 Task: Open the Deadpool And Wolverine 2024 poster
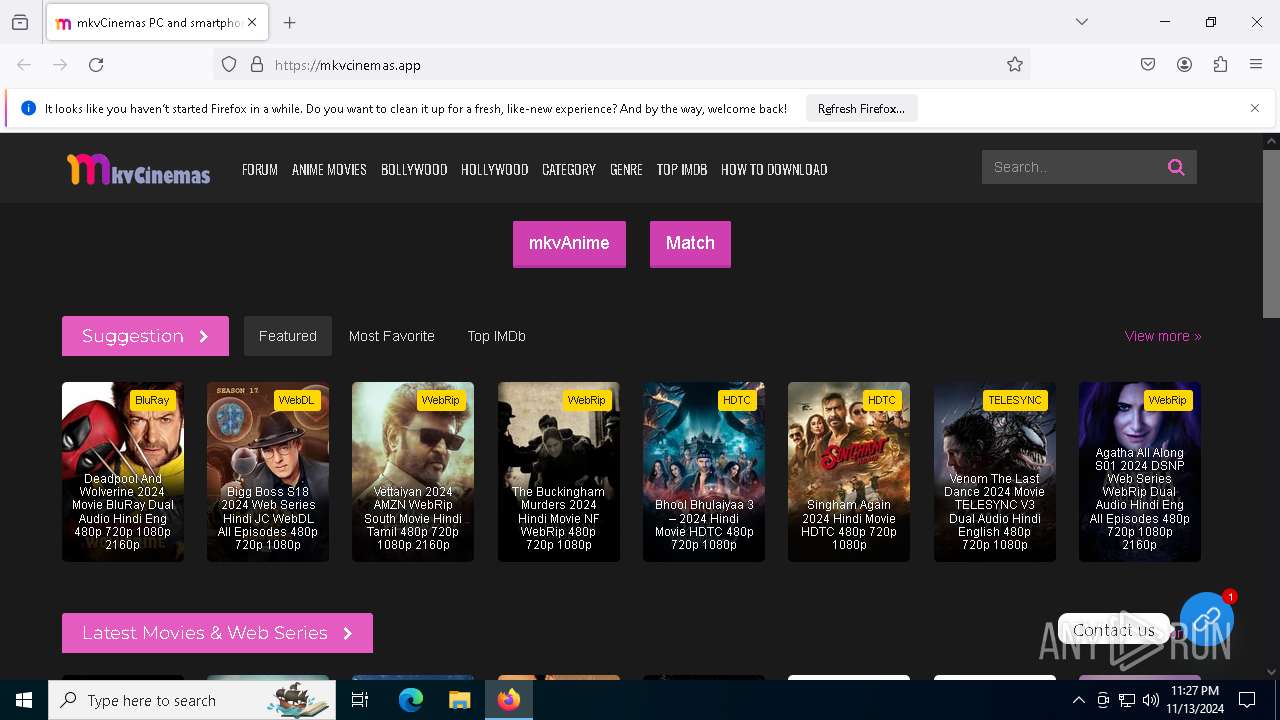tap(123, 472)
